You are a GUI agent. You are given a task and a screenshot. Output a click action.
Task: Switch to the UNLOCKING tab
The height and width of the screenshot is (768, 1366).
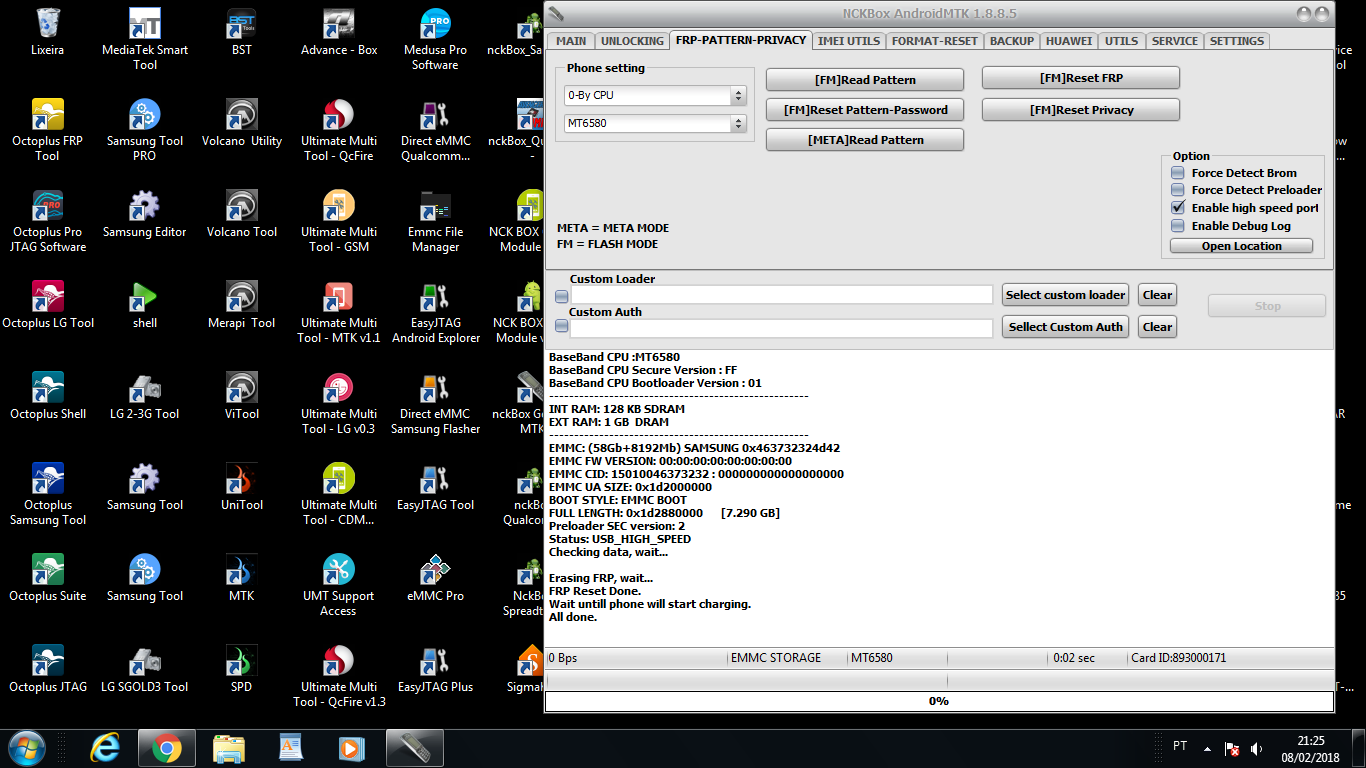coord(632,41)
